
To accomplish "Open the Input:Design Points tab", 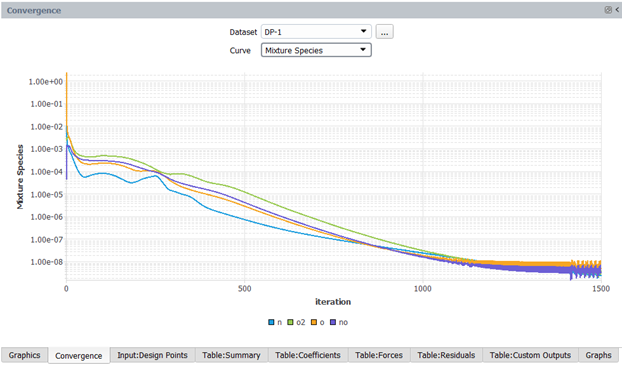I will [x=152, y=355].
